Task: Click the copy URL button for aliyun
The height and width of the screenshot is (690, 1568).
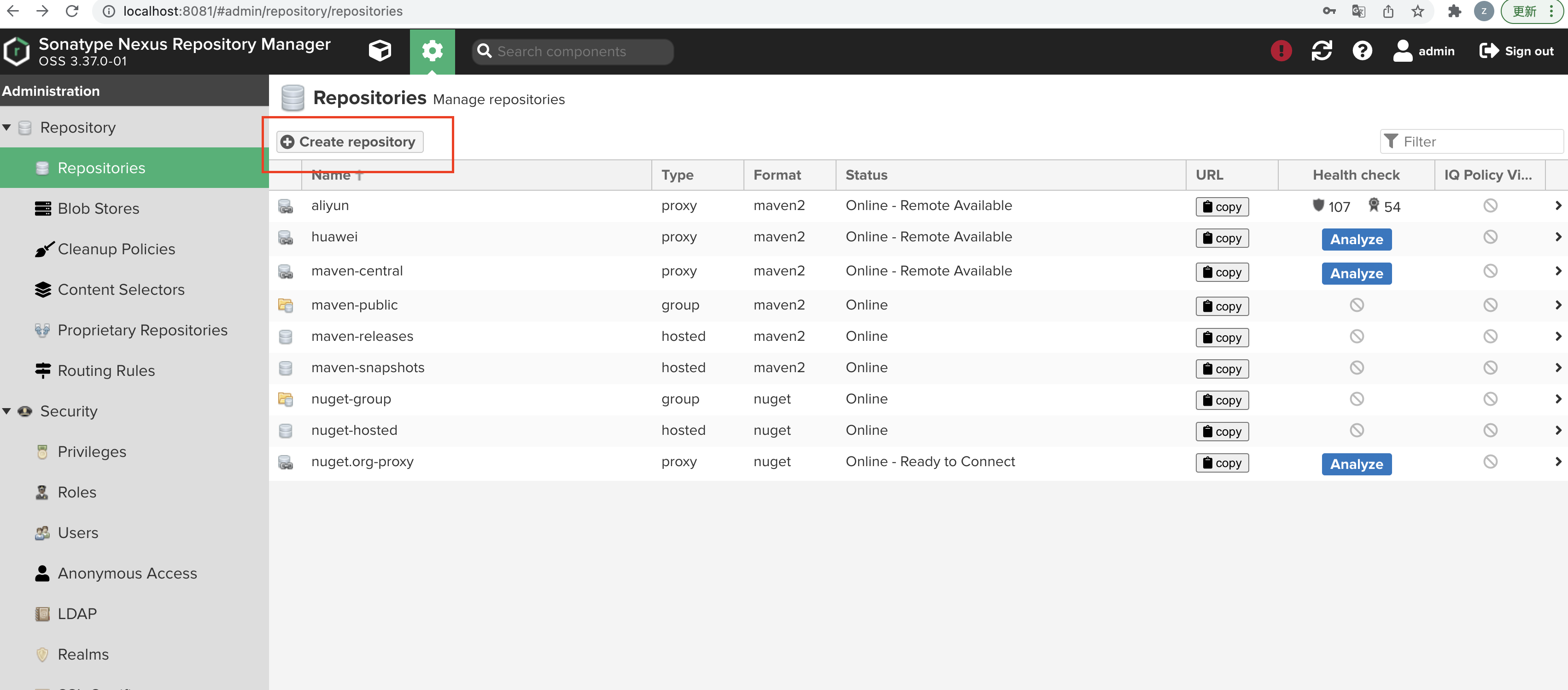Action: [1222, 207]
